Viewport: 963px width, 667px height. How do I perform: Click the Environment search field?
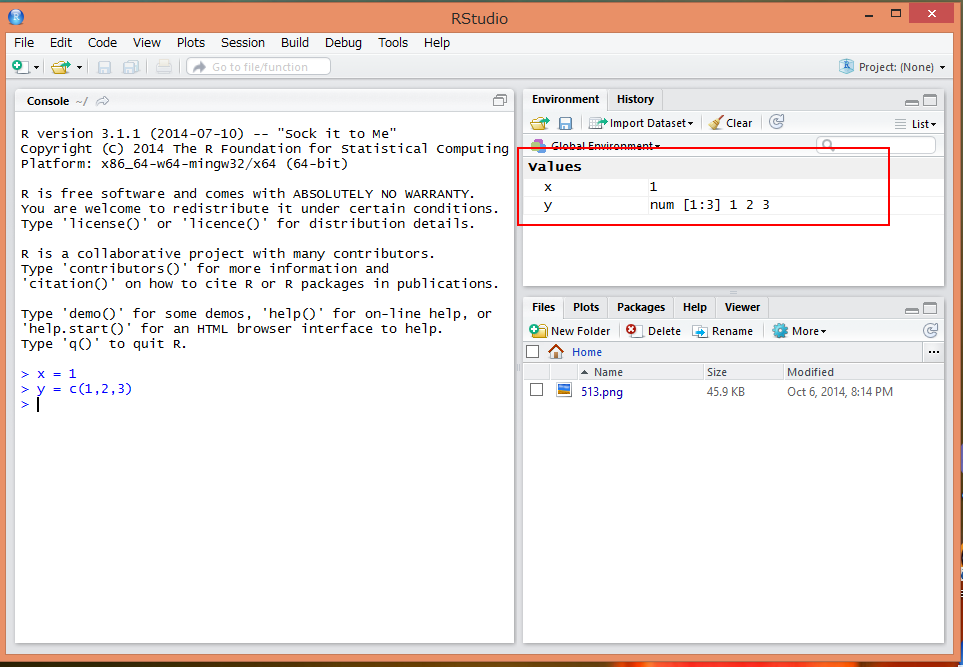point(876,145)
